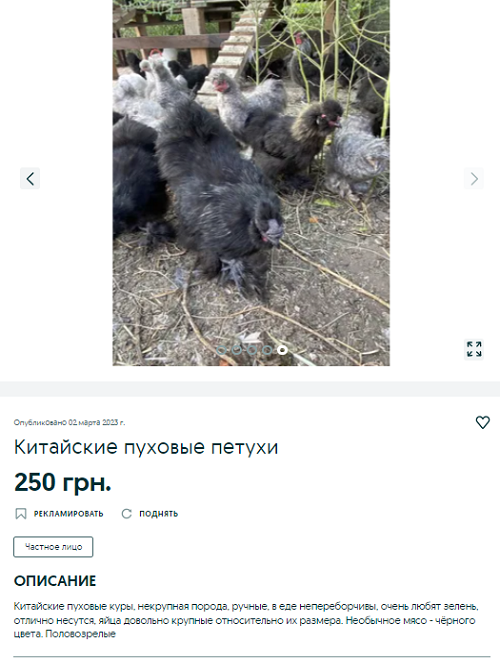The width and height of the screenshot is (500, 663).
Task: Click the 250 грн. price
Action: (x=63, y=482)
